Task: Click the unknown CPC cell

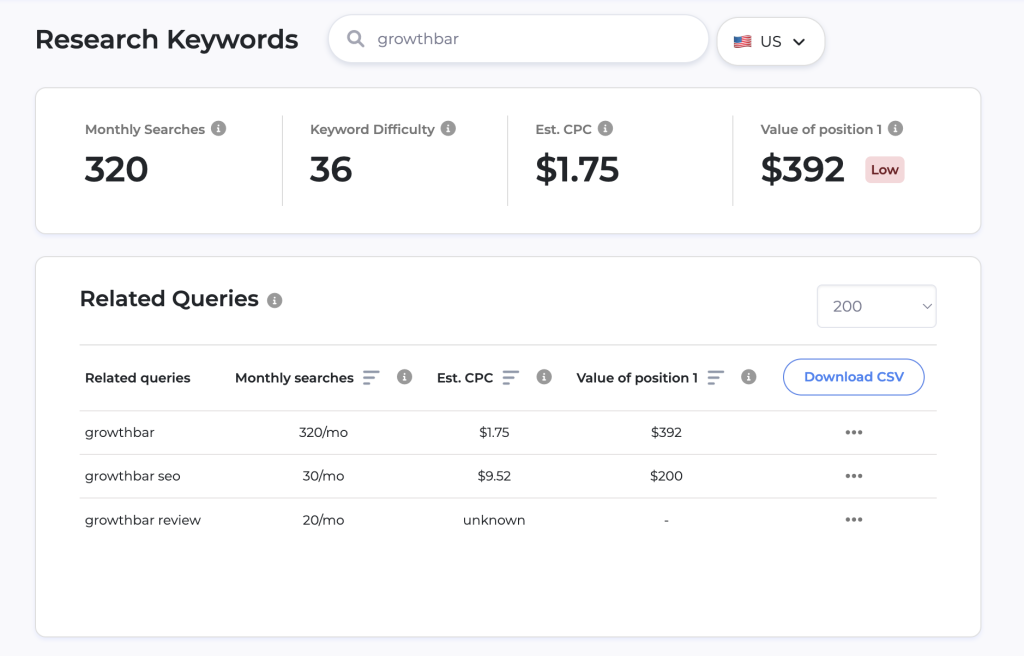Action: click(x=494, y=520)
